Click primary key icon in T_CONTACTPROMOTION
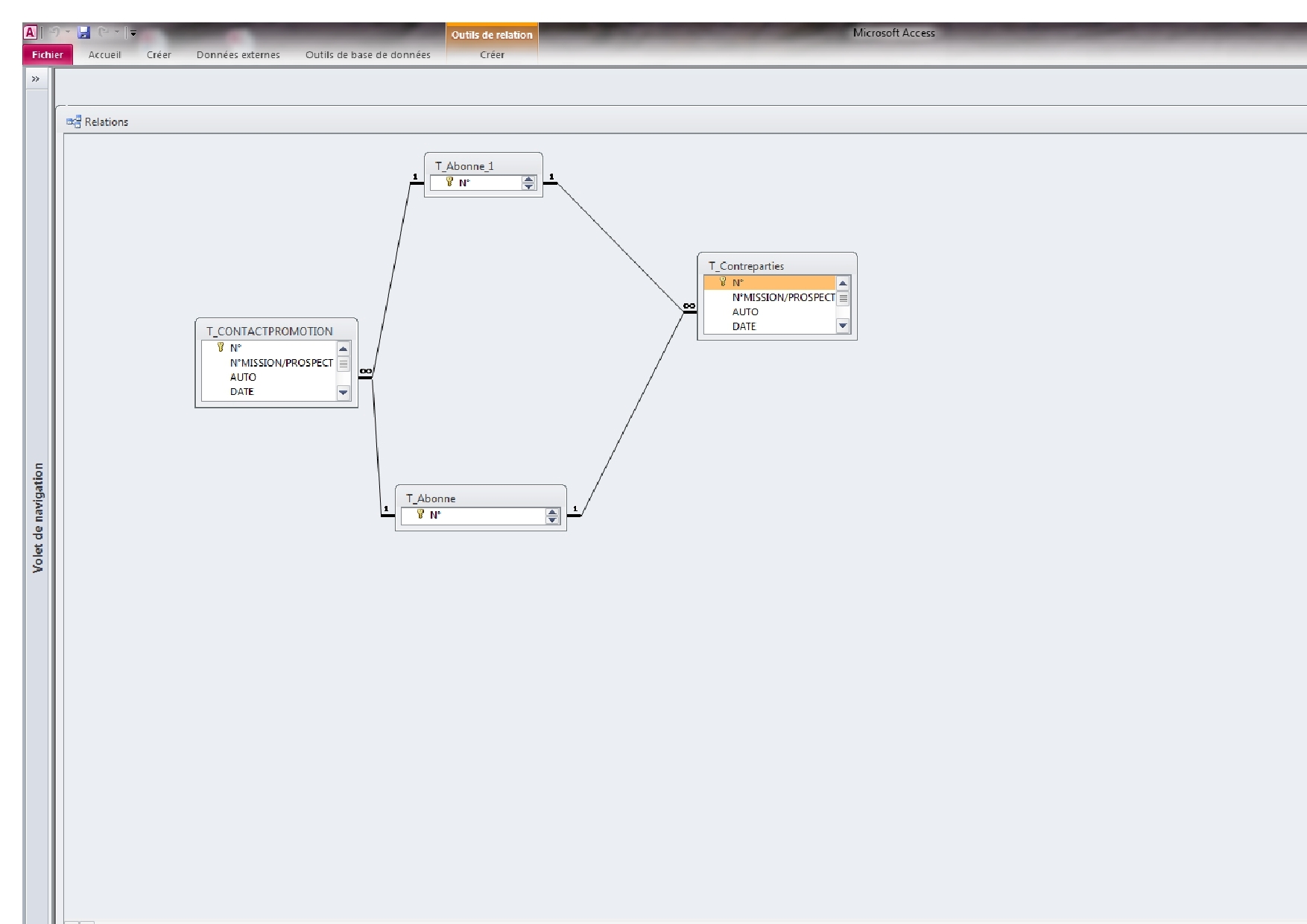This screenshot has height=924, width=1307. click(x=221, y=347)
